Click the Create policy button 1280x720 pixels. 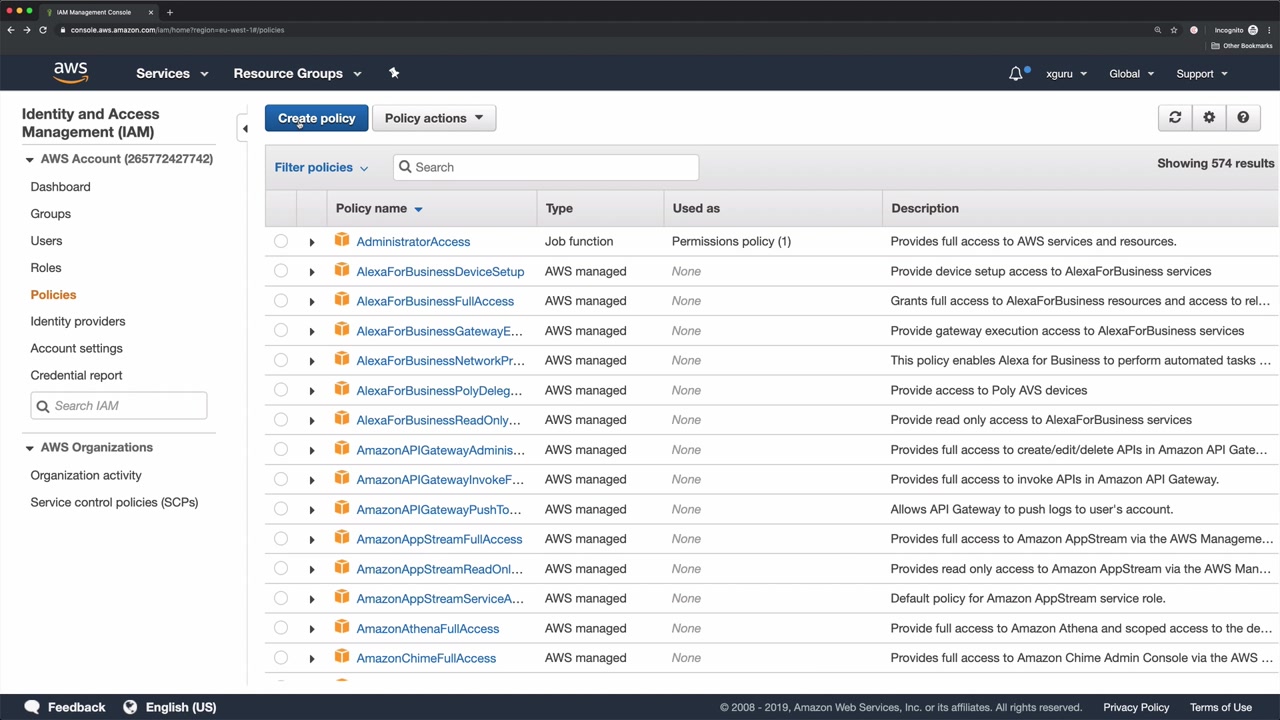pyautogui.click(x=316, y=118)
